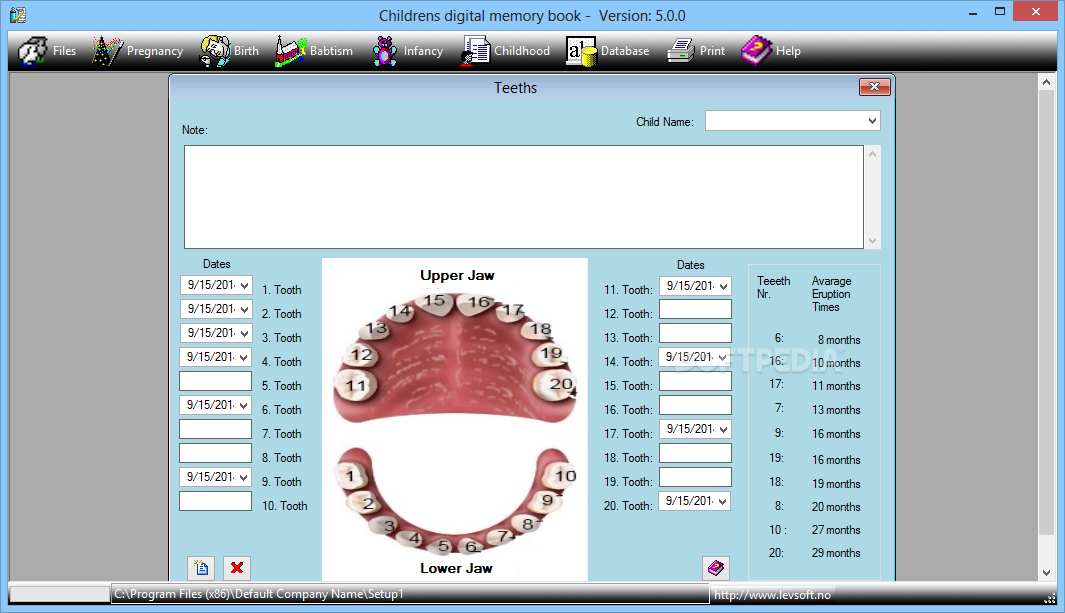This screenshot has width=1065, height=613.
Task: Click the Database menu label
Action: (625, 51)
